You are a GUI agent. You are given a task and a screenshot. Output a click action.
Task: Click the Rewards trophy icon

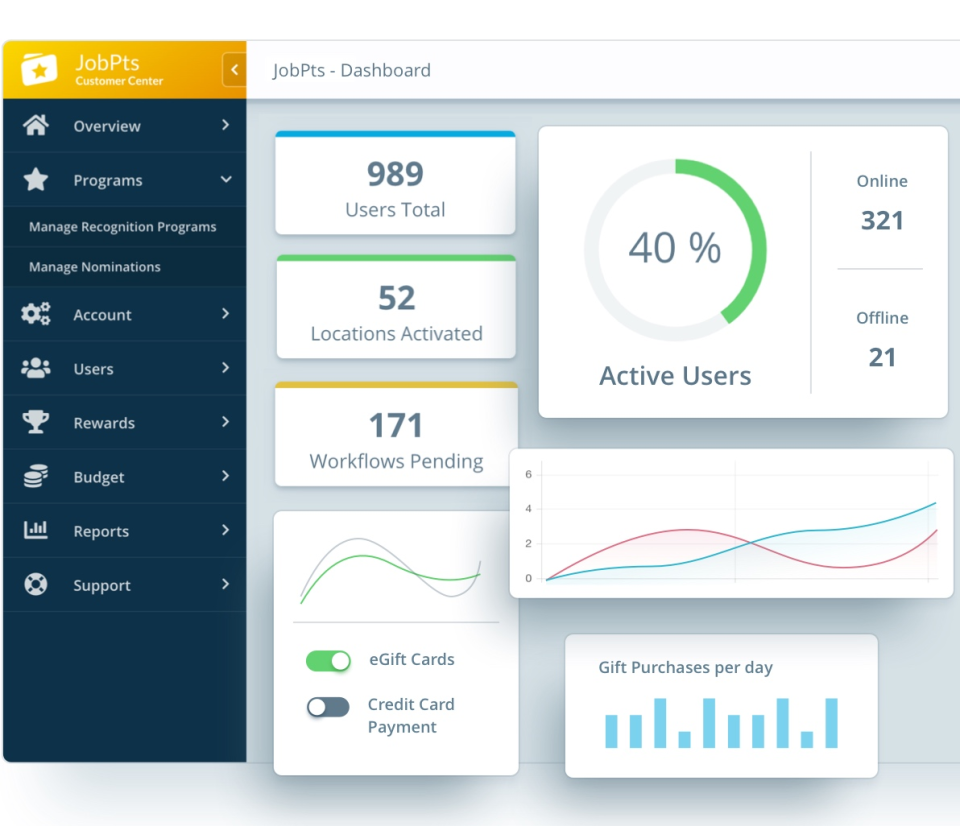tap(36, 422)
